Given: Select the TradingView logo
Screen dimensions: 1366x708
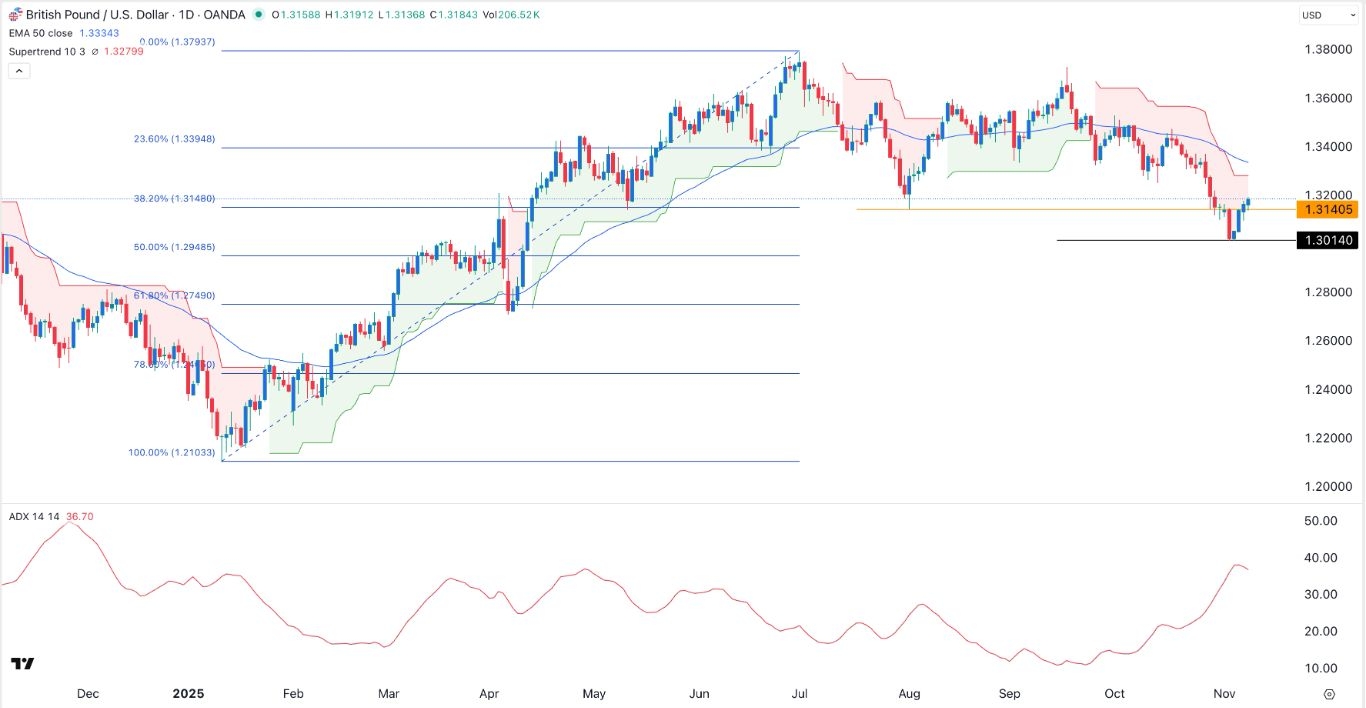Looking at the screenshot, I should pos(22,664).
